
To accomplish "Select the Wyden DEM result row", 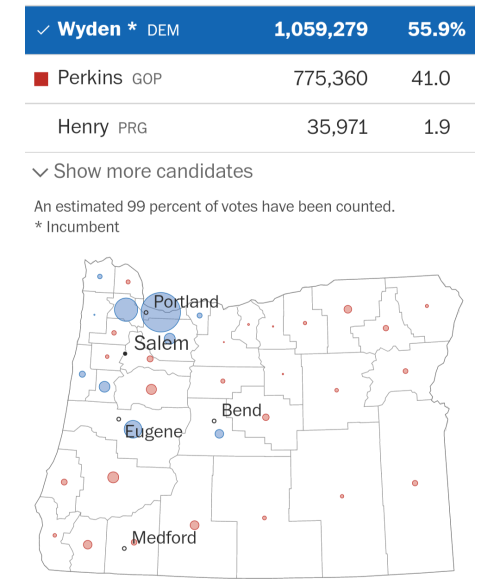I will 250,30.
